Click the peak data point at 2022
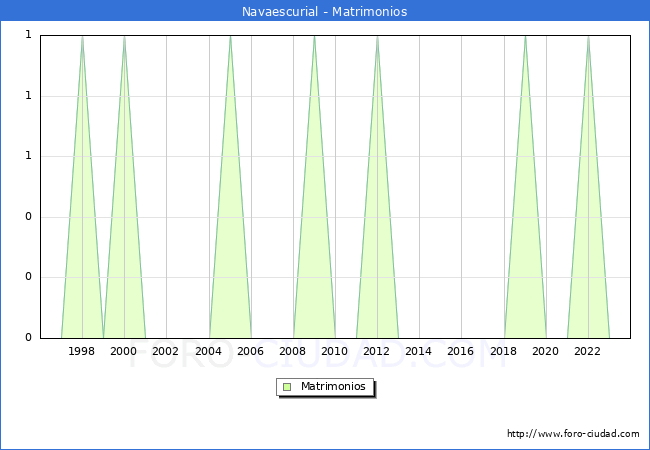 pos(588,36)
